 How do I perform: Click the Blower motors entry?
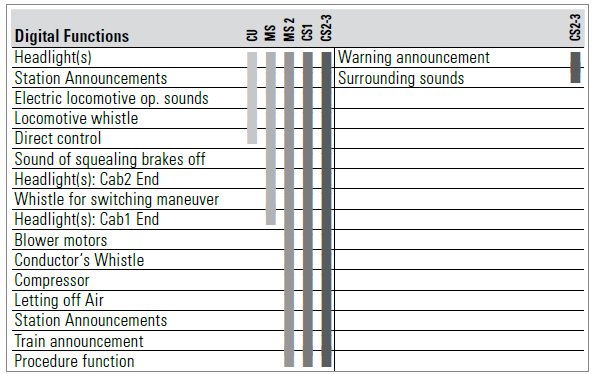point(61,240)
